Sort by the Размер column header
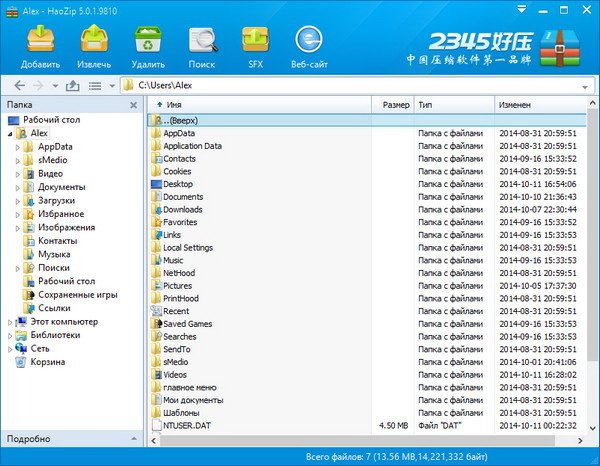Viewport: 600px width, 466px height. click(393, 105)
